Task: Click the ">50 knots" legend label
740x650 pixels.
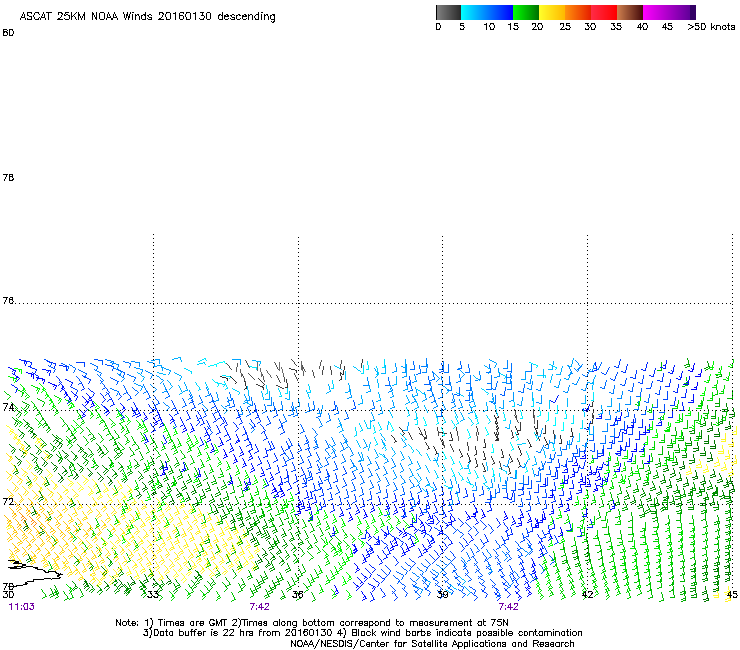Action: (x=711, y=27)
